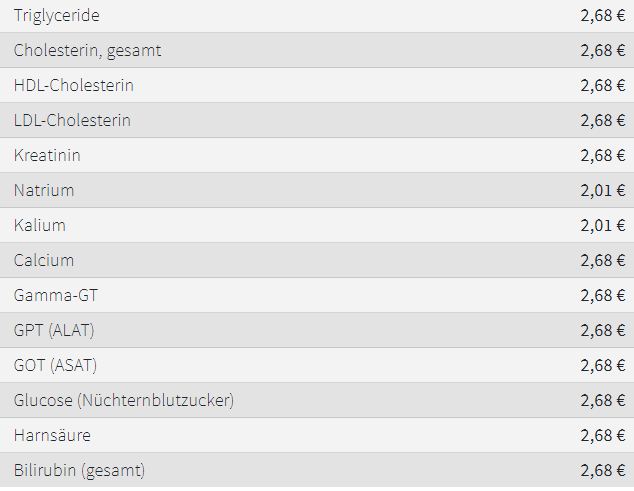The width and height of the screenshot is (634, 491).
Task: Select the Glucose (Nüchternblutzucker) text
Action: [123, 401]
